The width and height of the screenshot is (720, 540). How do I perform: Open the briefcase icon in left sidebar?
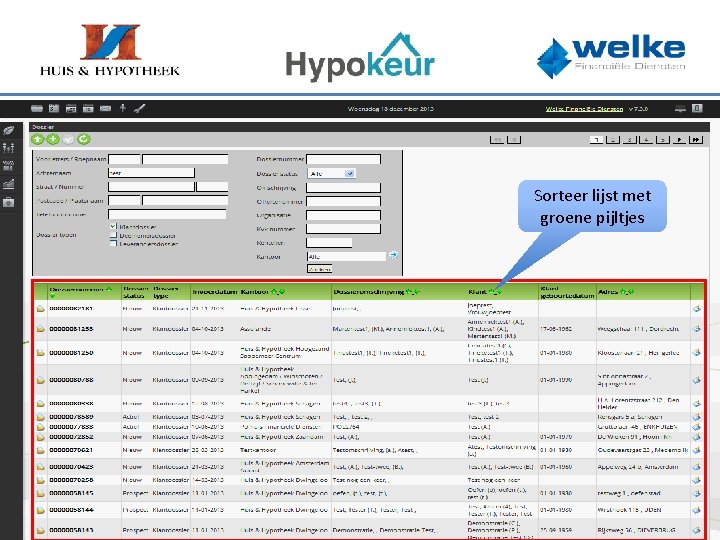pyautogui.click(x=9, y=202)
